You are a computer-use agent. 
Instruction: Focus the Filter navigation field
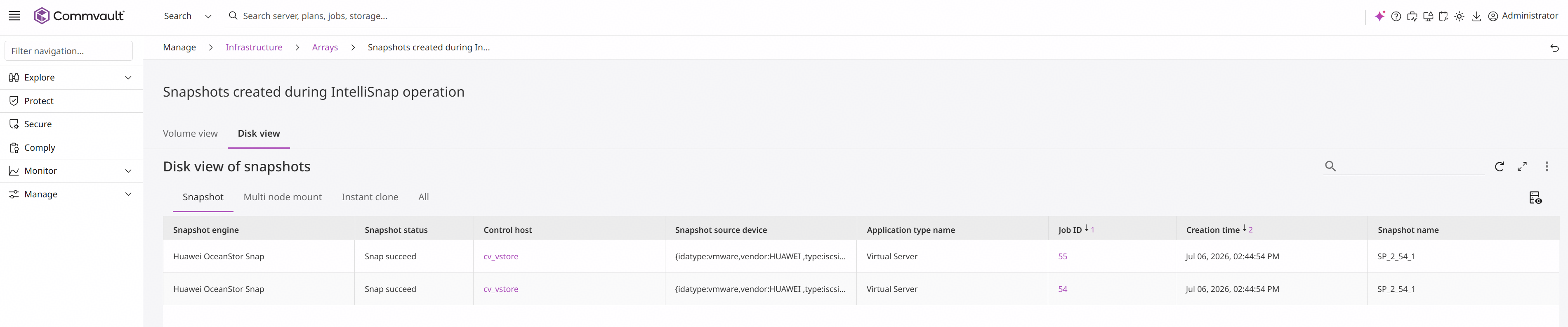coord(68,51)
